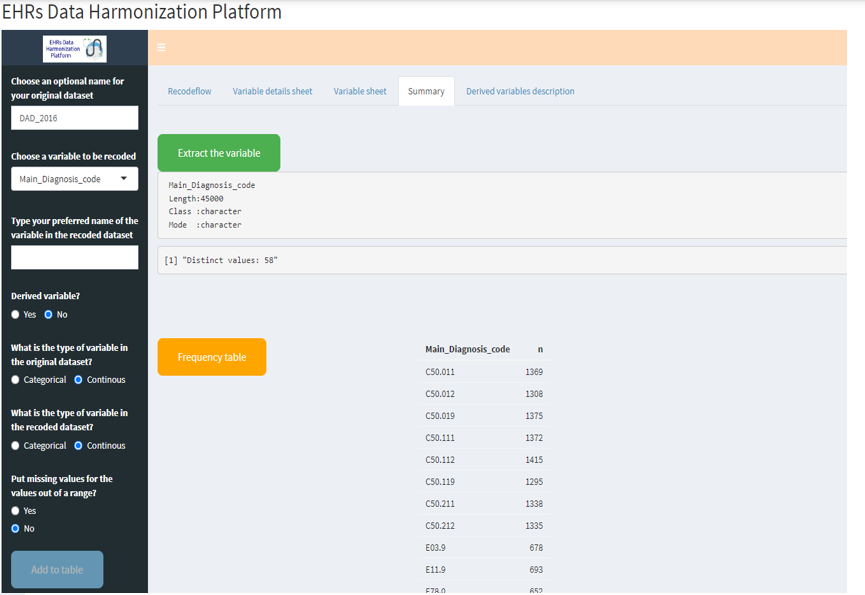Go to Derived variables description tab
Viewport: 865px width, 595px height.
(x=520, y=91)
